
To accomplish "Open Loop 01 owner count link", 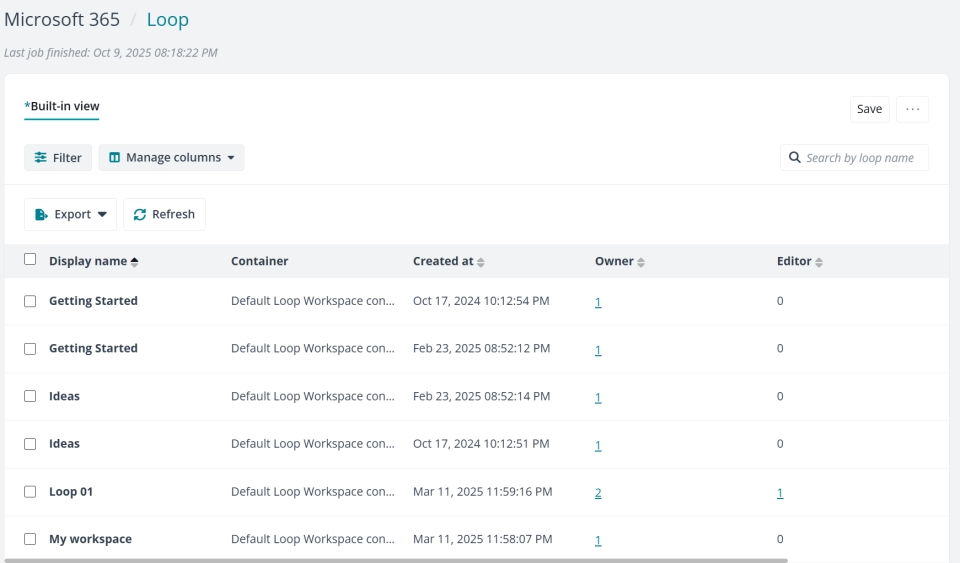I will point(598,493).
